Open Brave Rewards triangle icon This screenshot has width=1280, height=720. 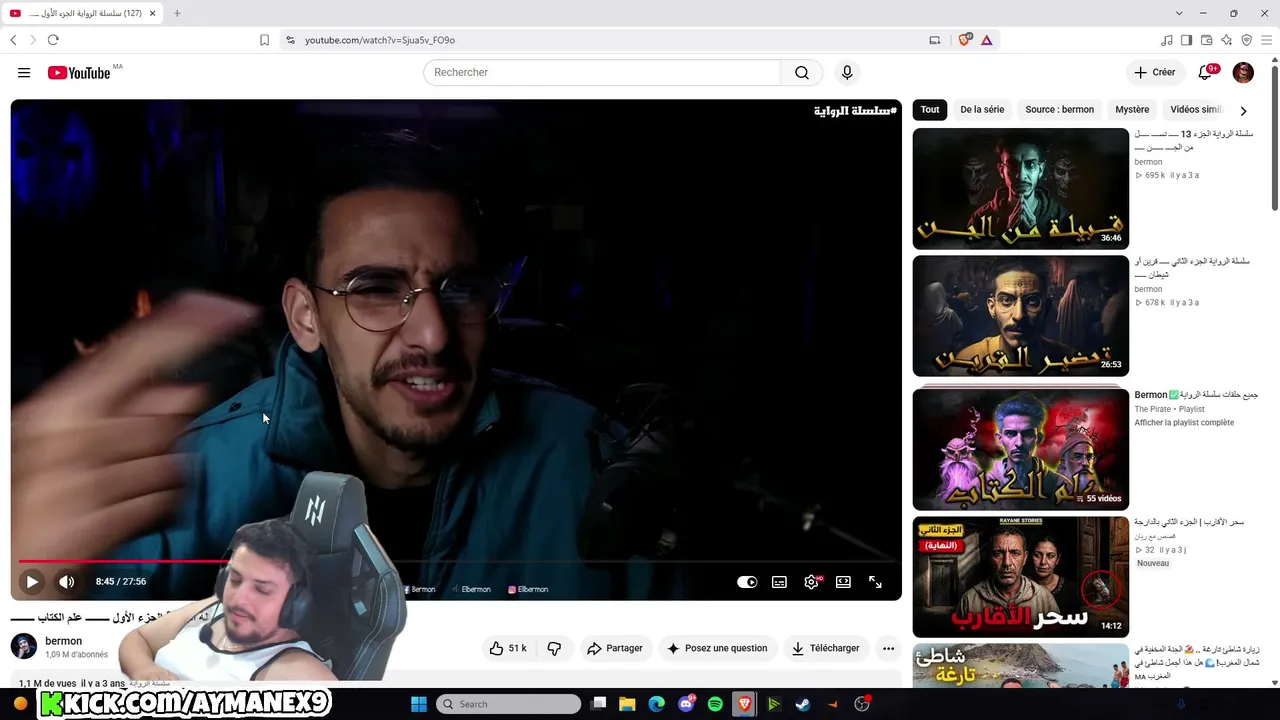(986, 40)
